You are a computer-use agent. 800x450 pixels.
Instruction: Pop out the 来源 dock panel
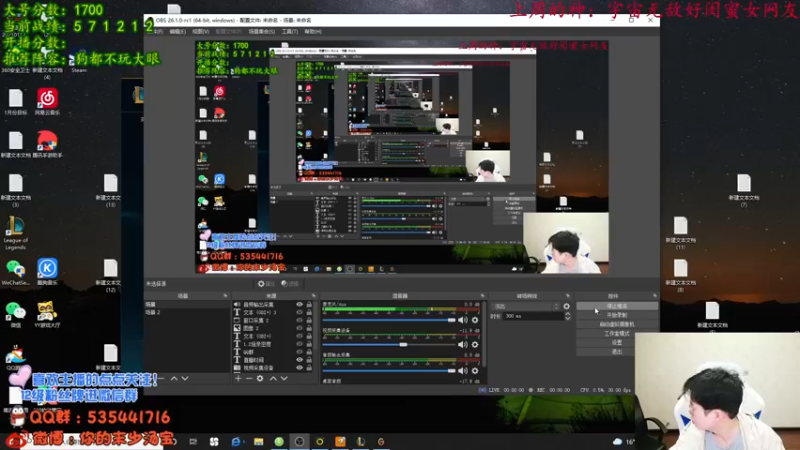(x=314, y=296)
